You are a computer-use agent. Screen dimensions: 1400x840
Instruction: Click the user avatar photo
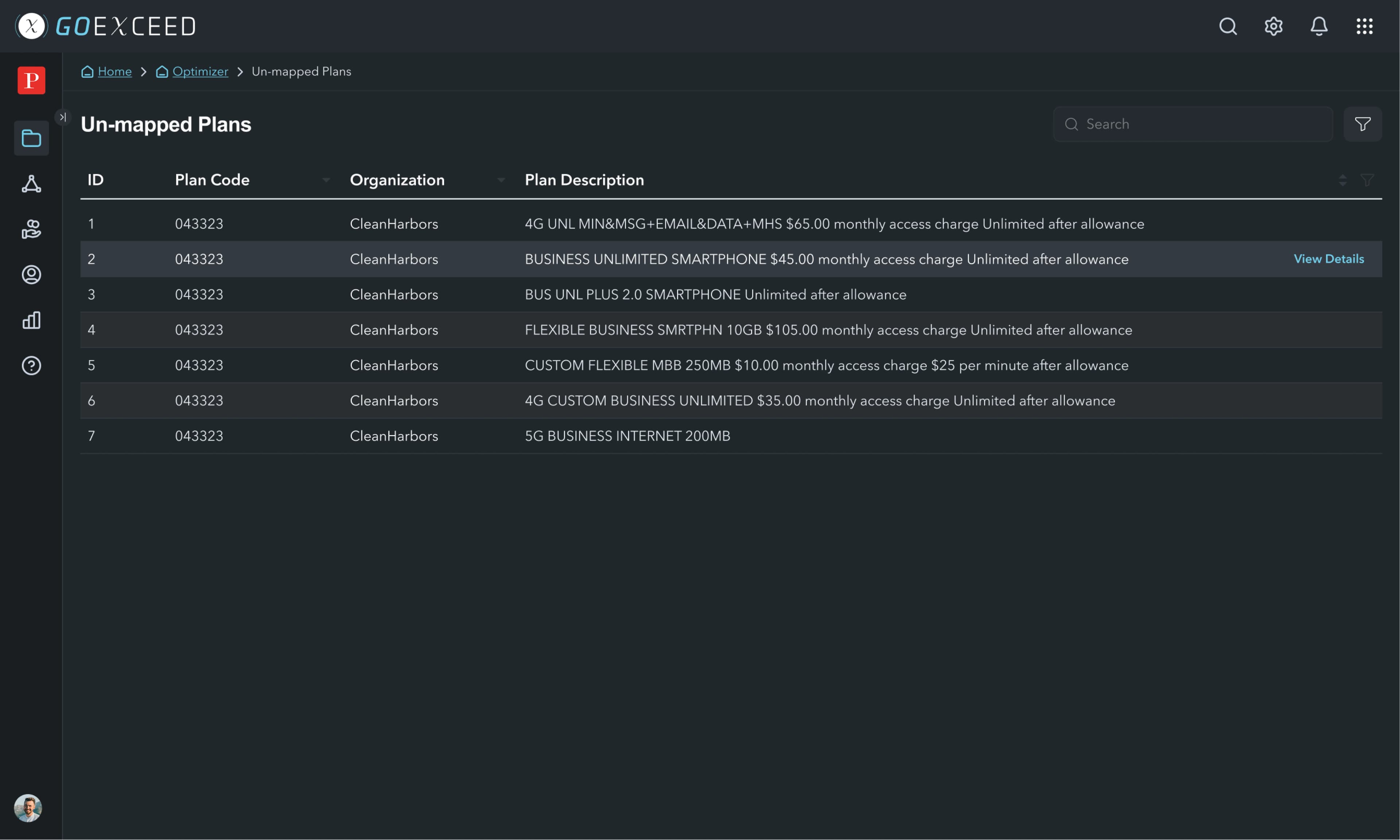28,808
